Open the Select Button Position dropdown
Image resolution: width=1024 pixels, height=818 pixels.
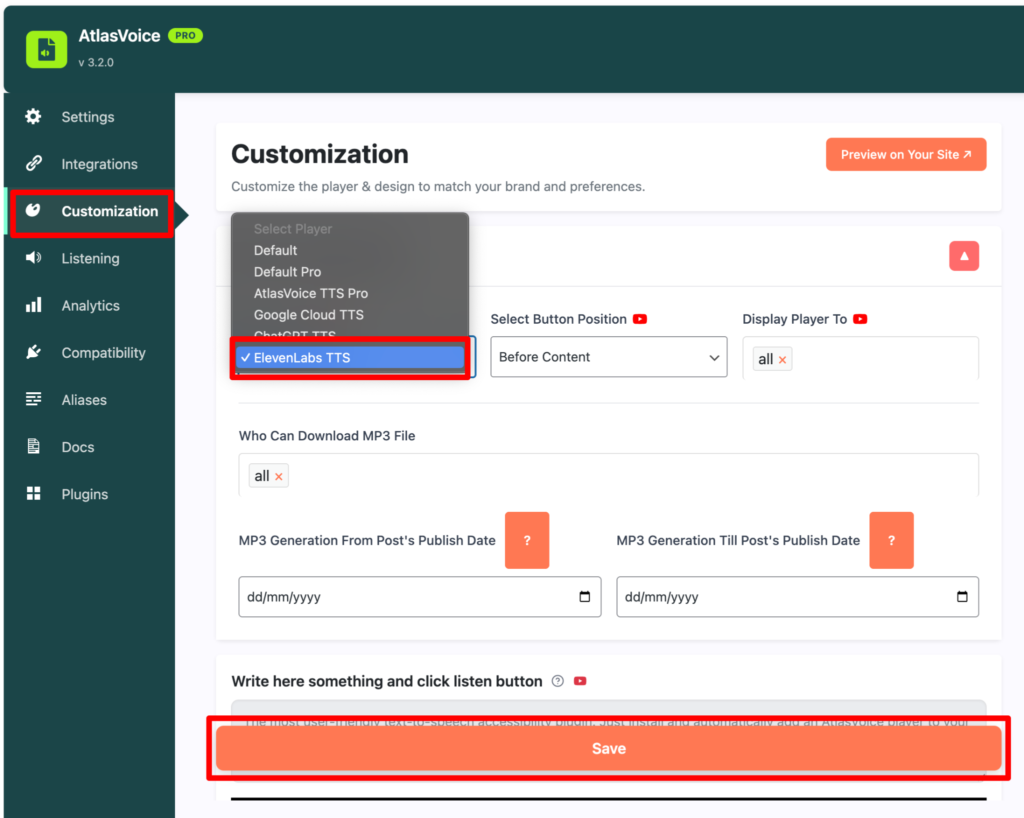click(x=609, y=356)
